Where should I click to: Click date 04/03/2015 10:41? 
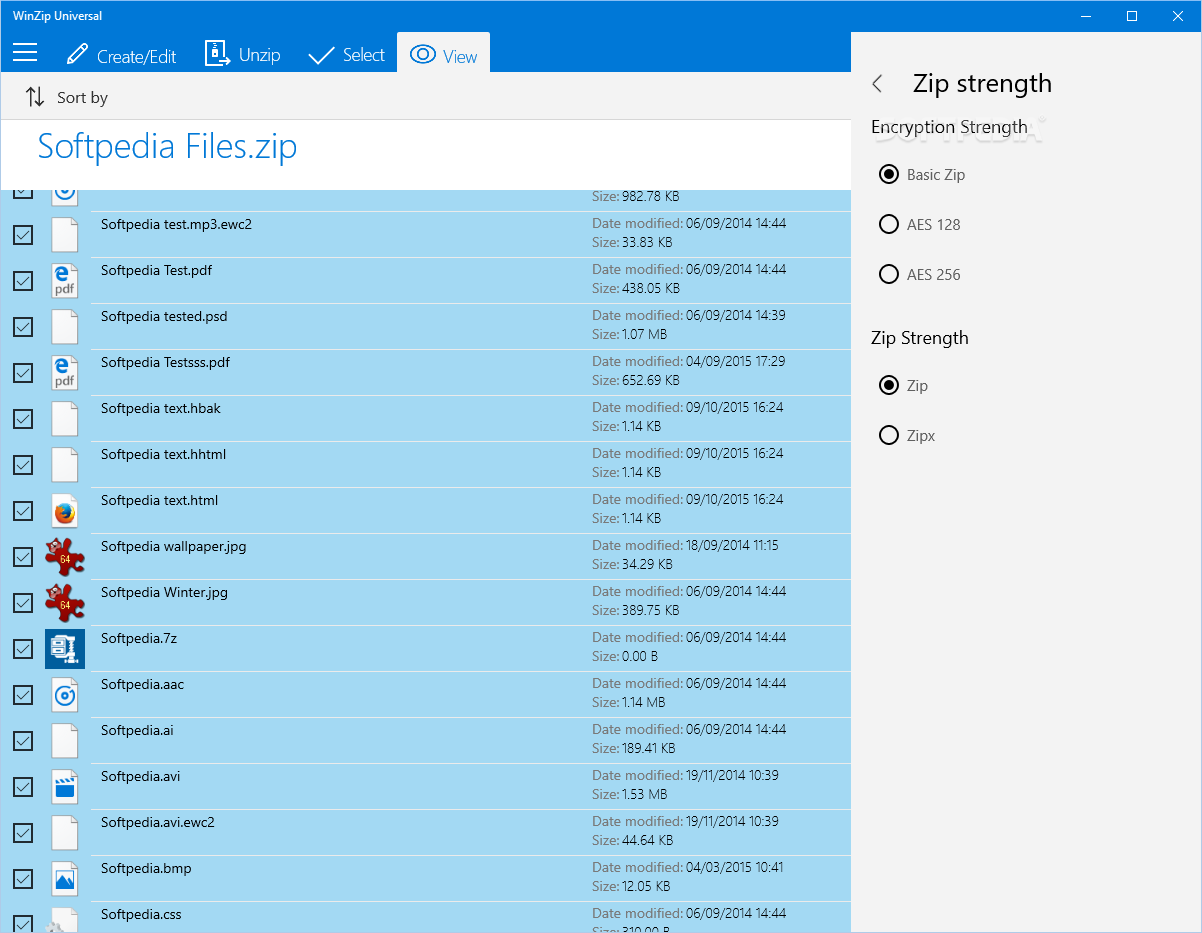pyautogui.click(x=735, y=867)
